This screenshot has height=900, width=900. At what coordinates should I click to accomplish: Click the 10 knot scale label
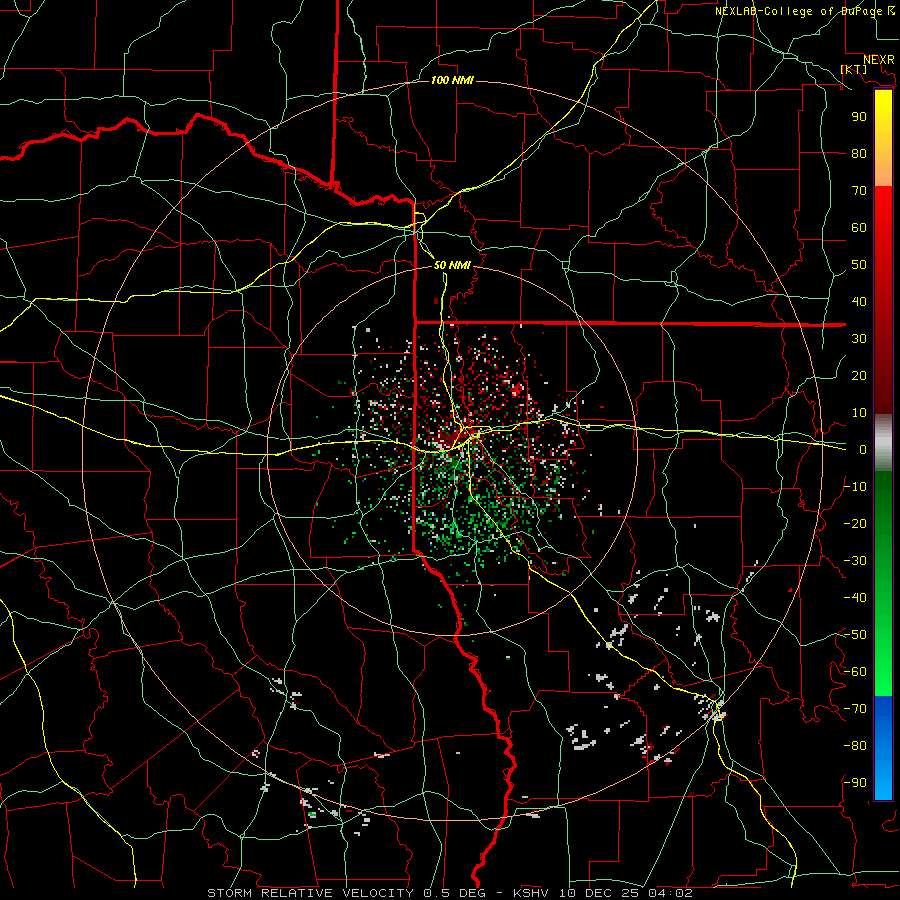859,413
